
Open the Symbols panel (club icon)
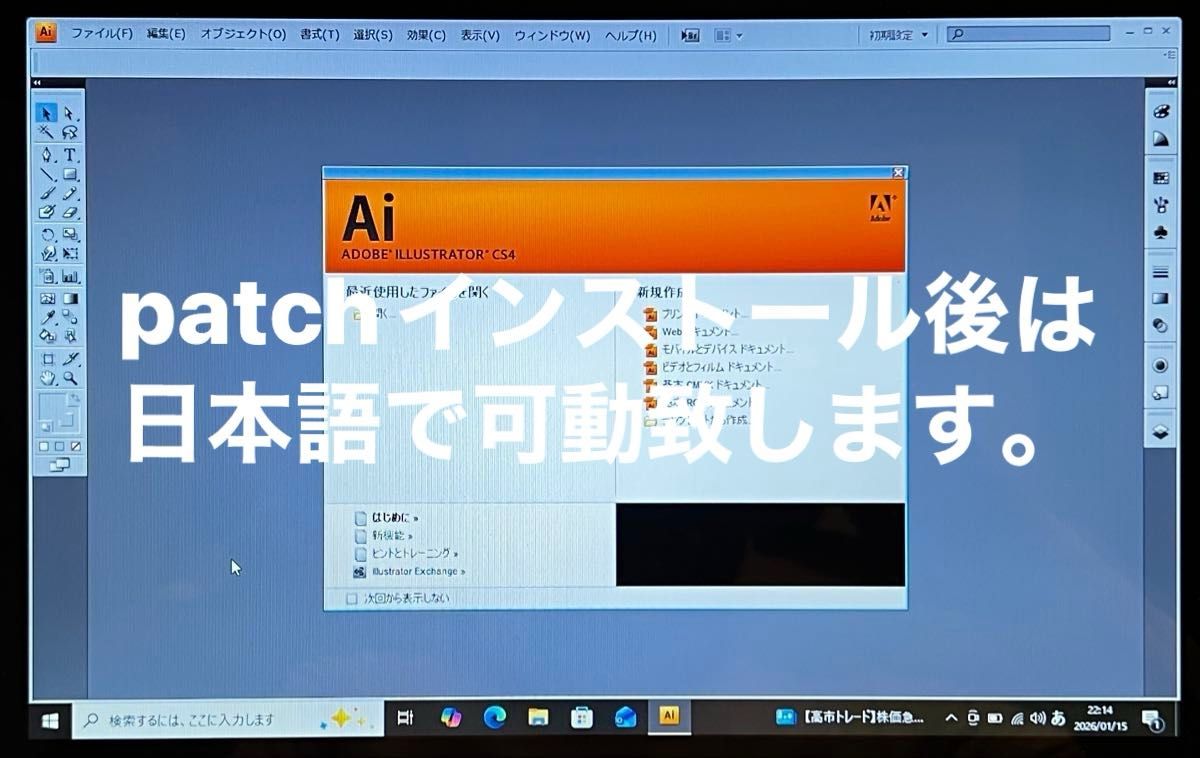(1160, 231)
